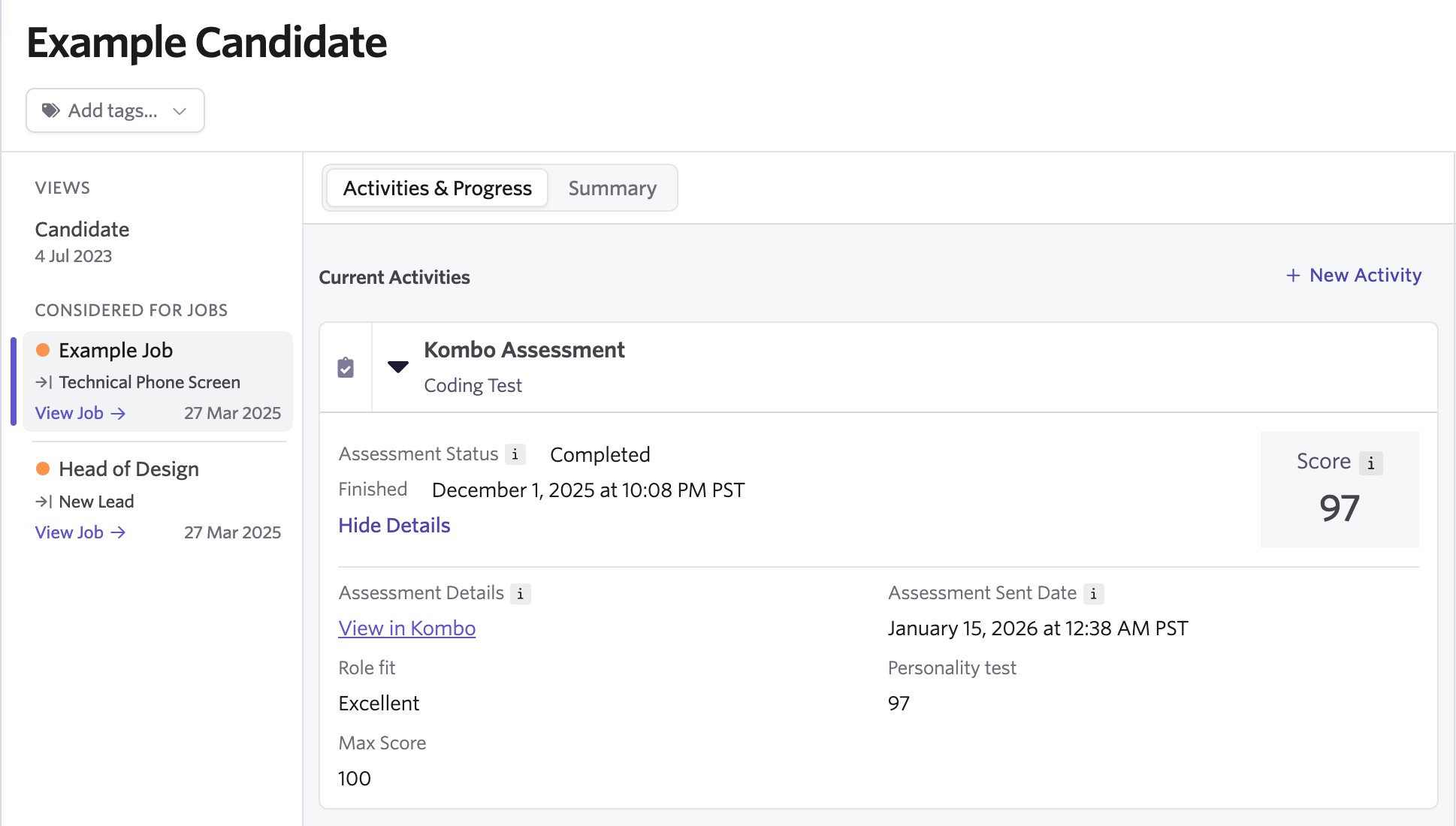Collapse the Kombo Assessment with triangle arrow
1456x826 pixels.
click(x=397, y=366)
